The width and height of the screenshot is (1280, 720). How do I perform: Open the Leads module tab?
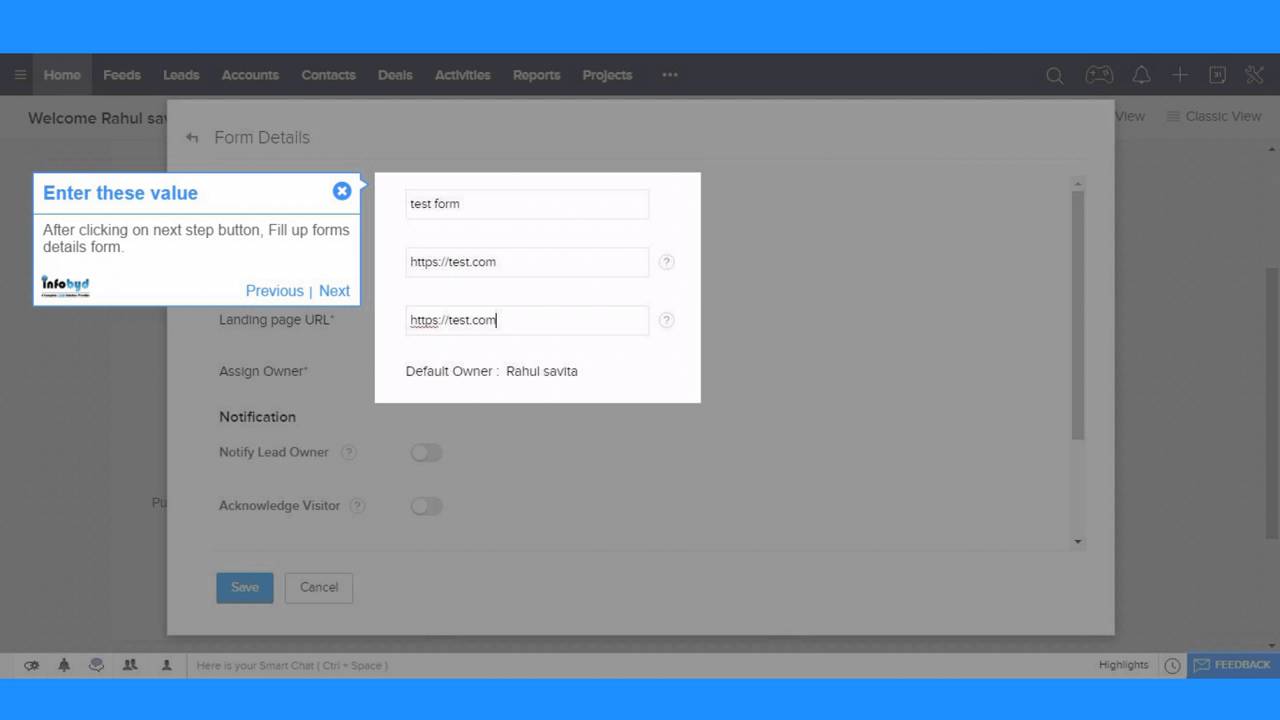click(x=181, y=75)
